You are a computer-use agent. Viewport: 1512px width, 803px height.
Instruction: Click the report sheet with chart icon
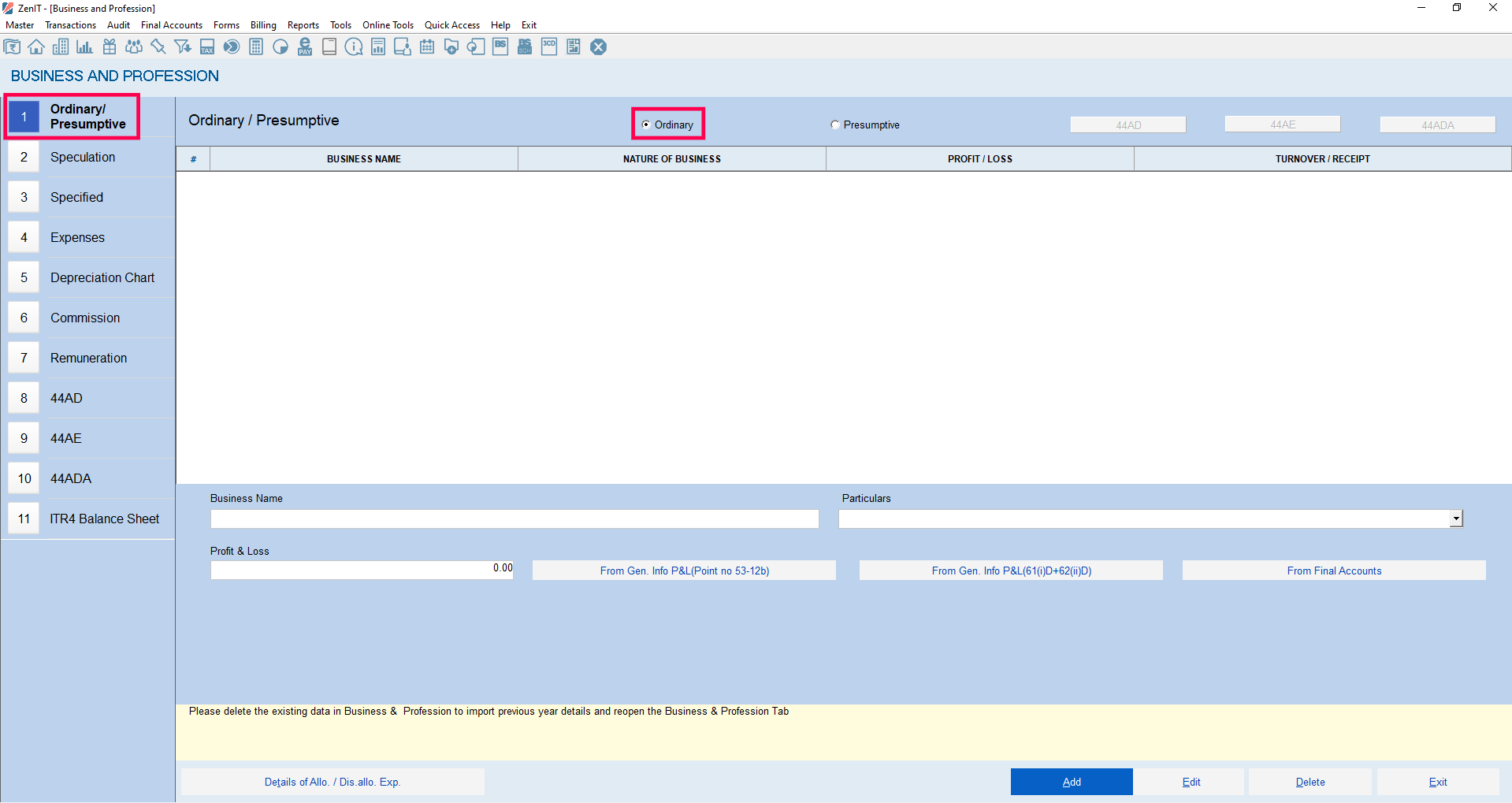pyautogui.click(x=378, y=47)
